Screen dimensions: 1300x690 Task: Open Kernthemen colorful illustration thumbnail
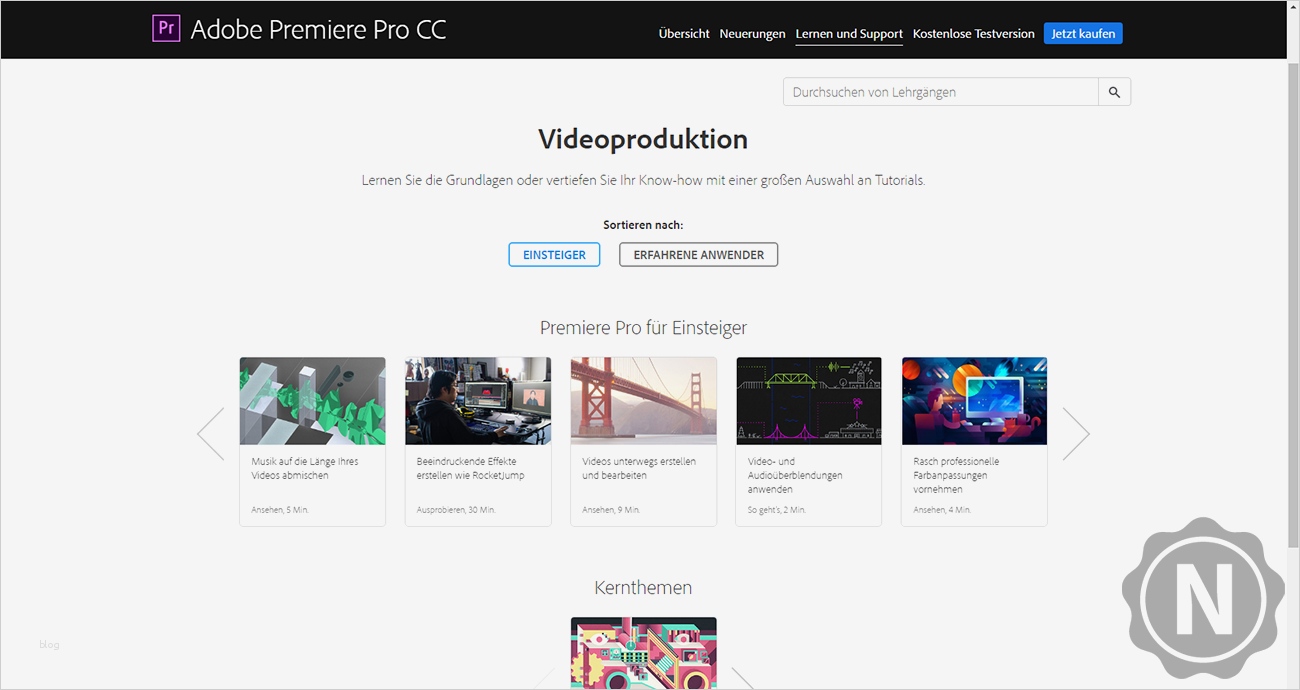tap(643, 653)
